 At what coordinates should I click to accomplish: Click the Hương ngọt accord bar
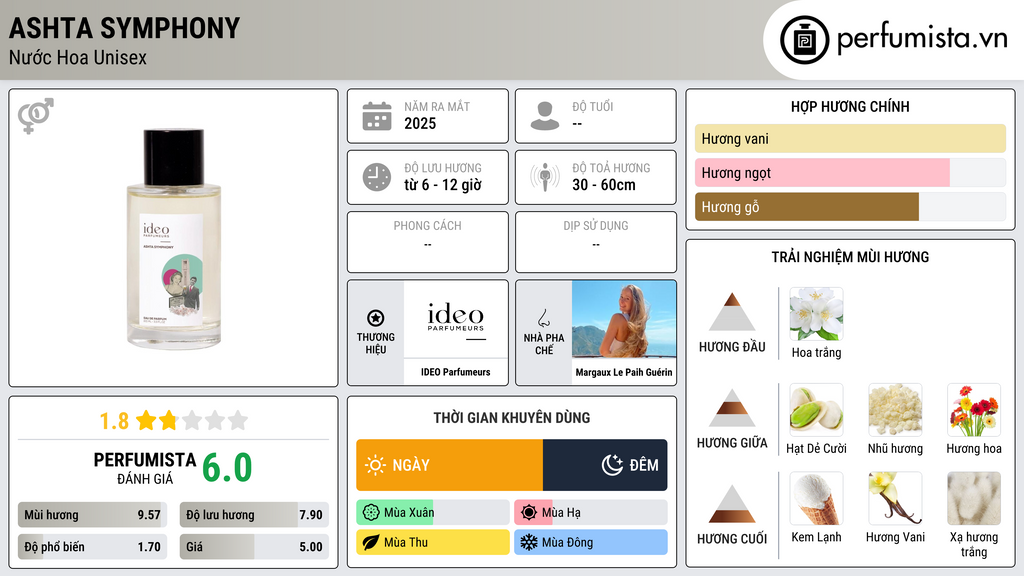850,172
